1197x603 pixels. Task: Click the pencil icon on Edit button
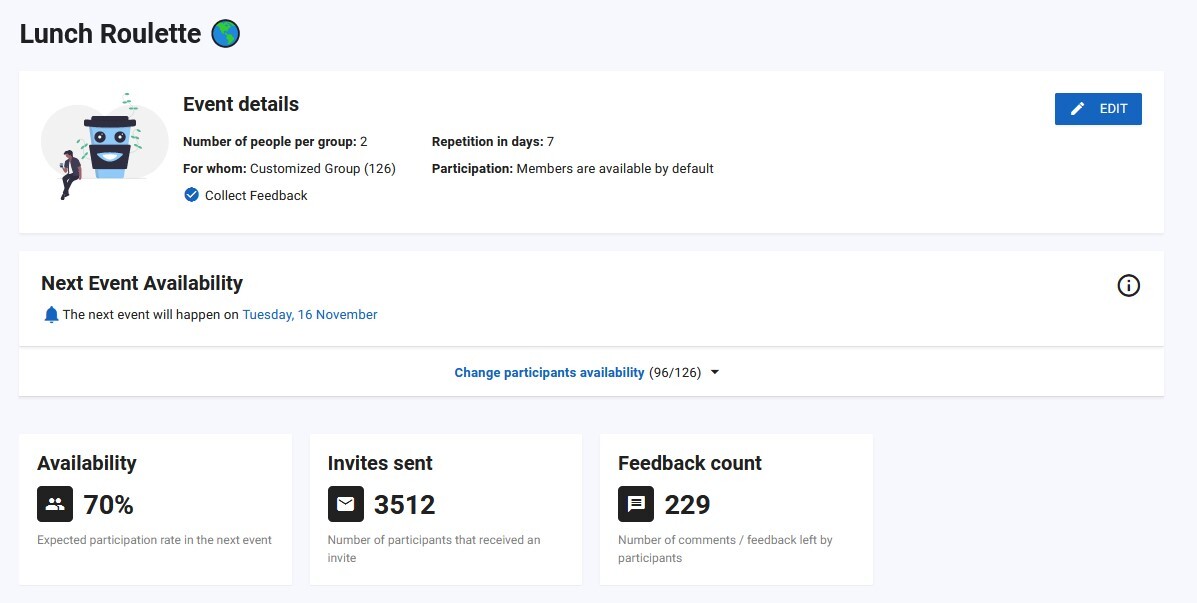tap(1077, 109)
